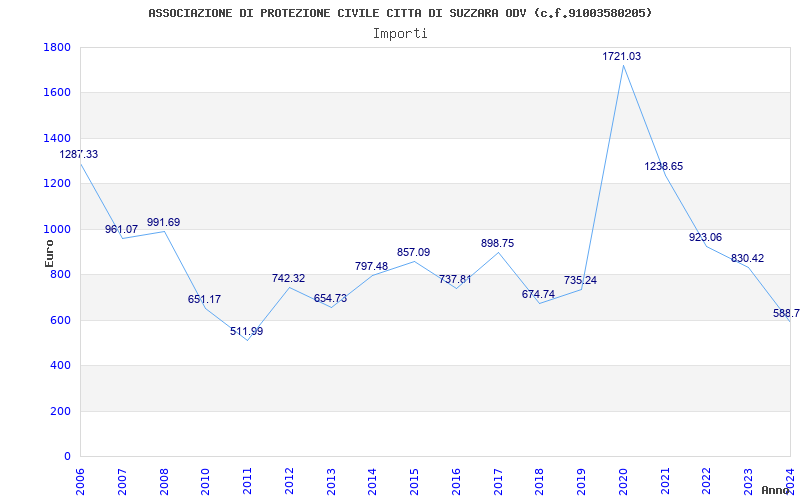Click year 2007 on x-axis
Screen dimensions: 800x500
coord(122,483)
